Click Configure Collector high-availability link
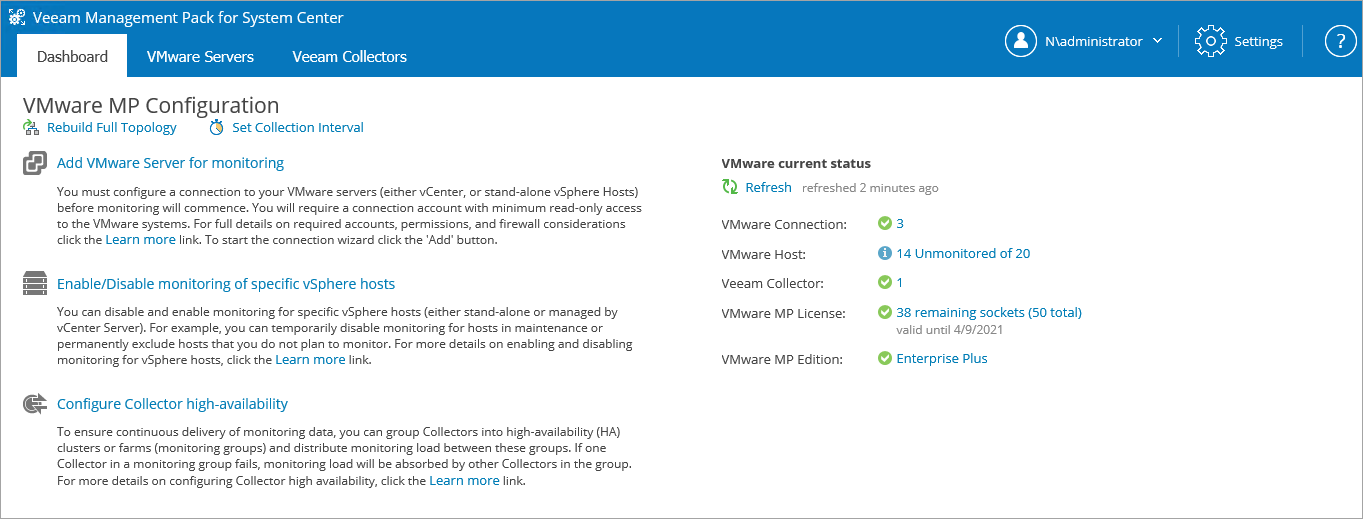 [x=172, y=404]
